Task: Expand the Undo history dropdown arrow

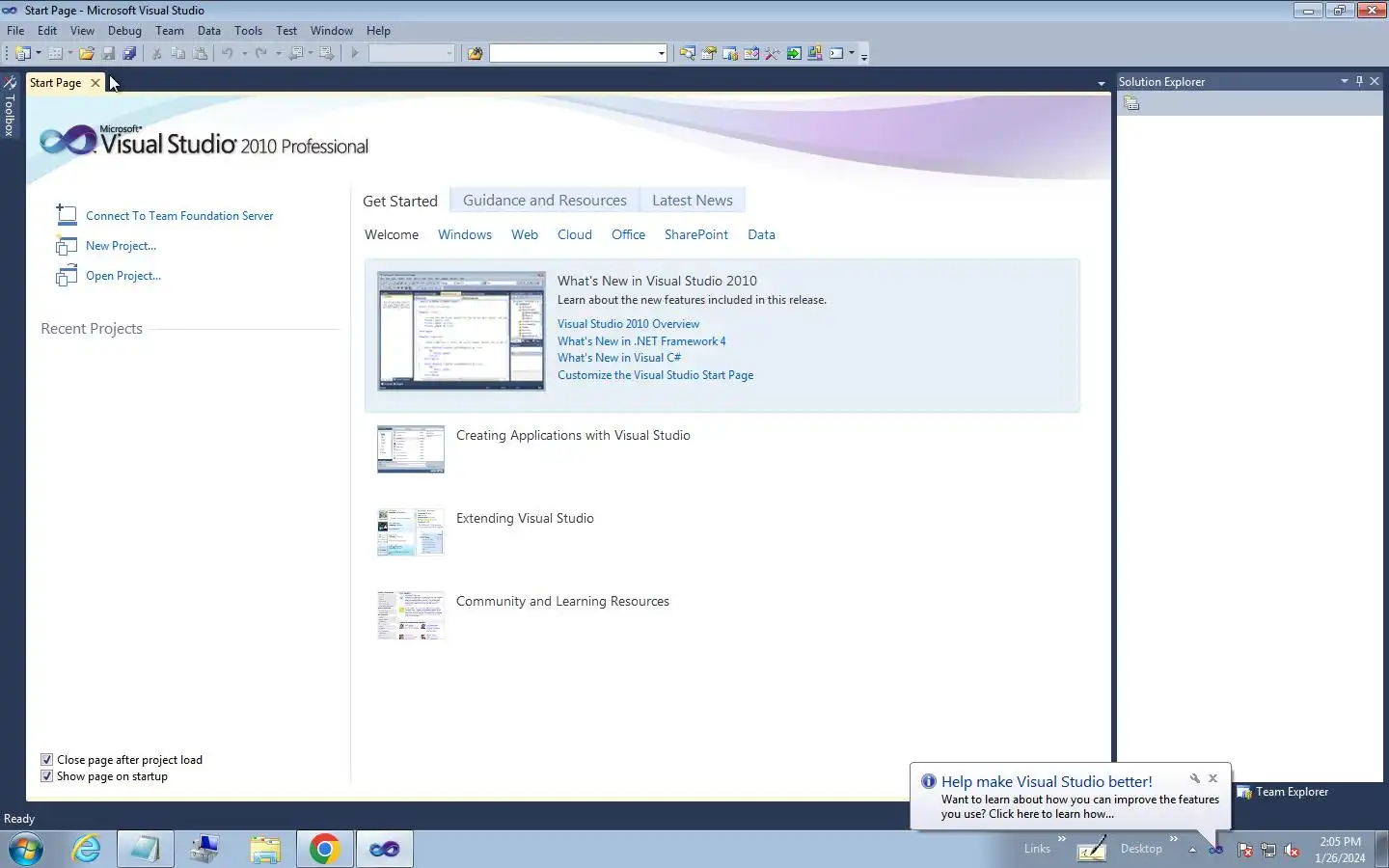Action: 245,53
